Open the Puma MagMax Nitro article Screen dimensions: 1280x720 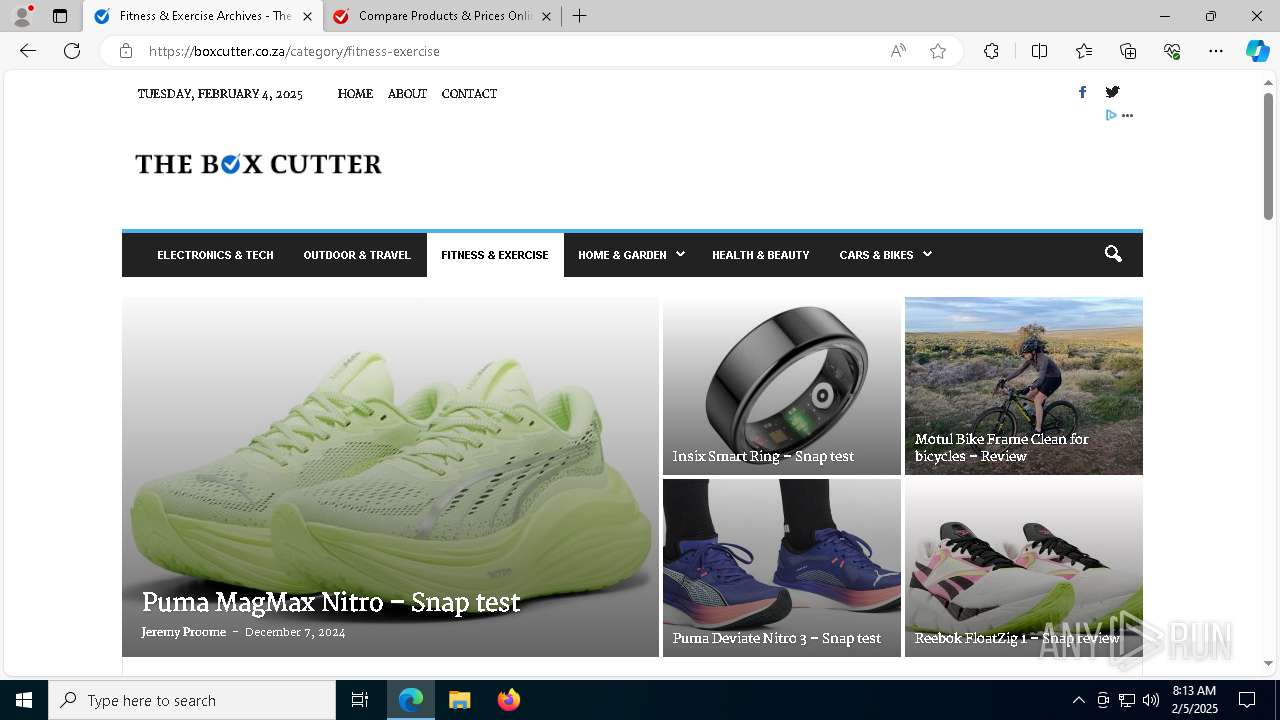click(331, 602)
